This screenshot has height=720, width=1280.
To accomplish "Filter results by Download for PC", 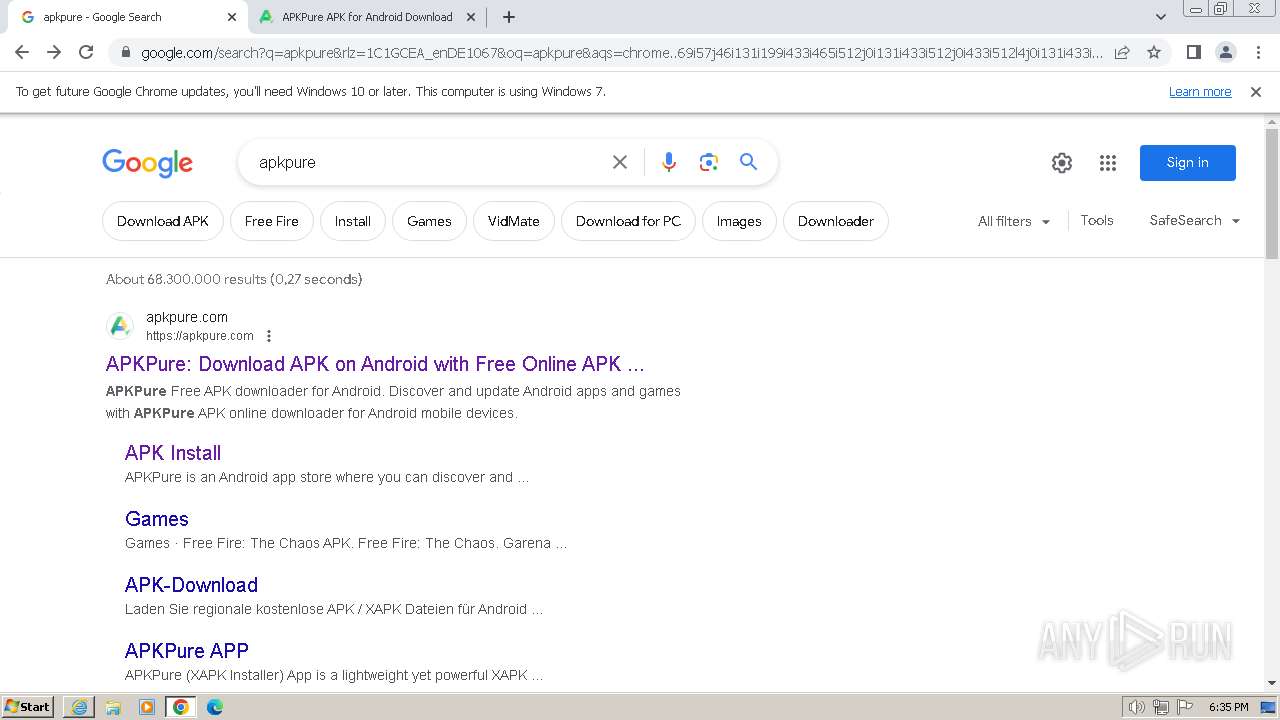I will click(x=628, y=221).
